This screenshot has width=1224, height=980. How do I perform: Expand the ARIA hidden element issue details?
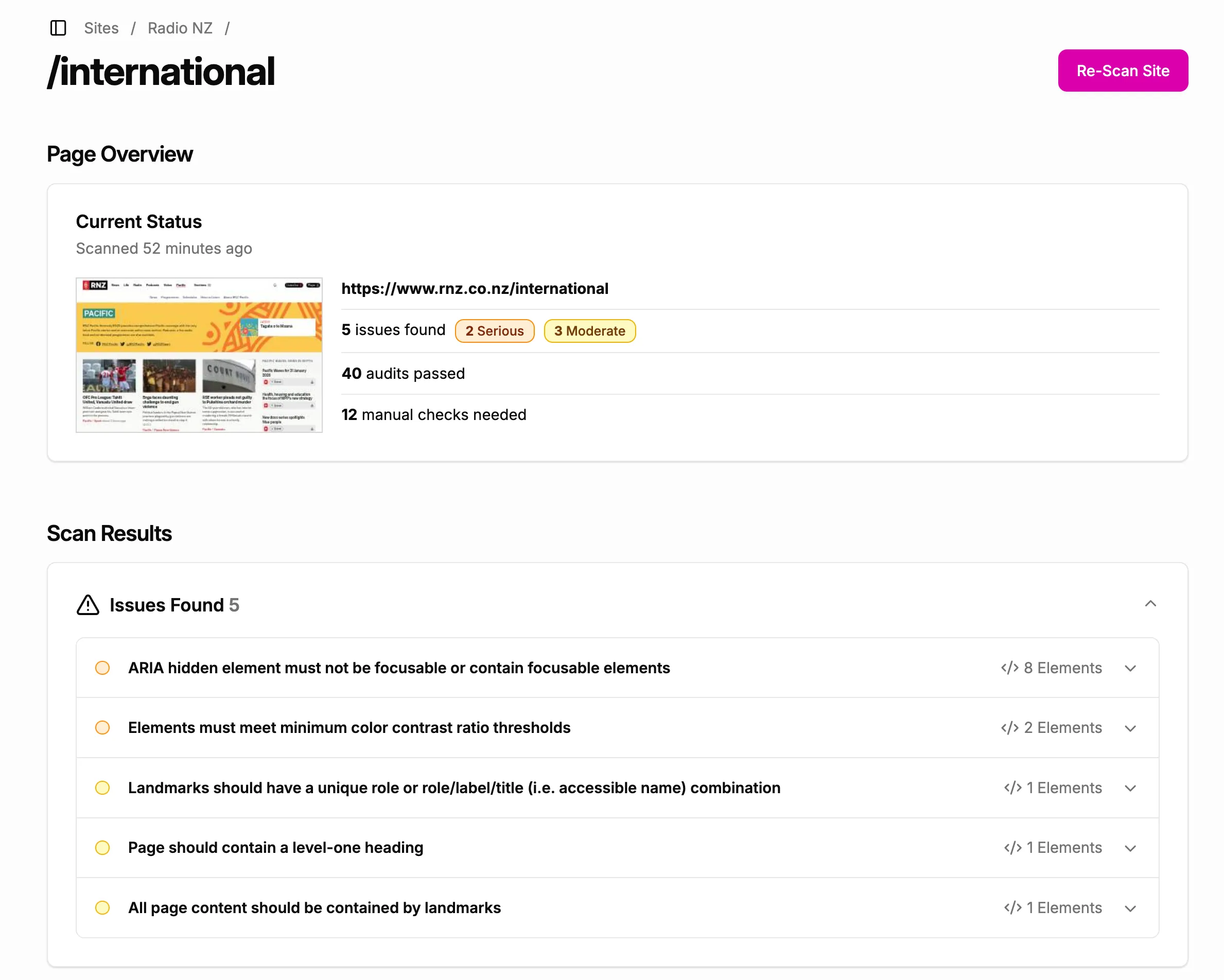click(x=1130, y=668)
